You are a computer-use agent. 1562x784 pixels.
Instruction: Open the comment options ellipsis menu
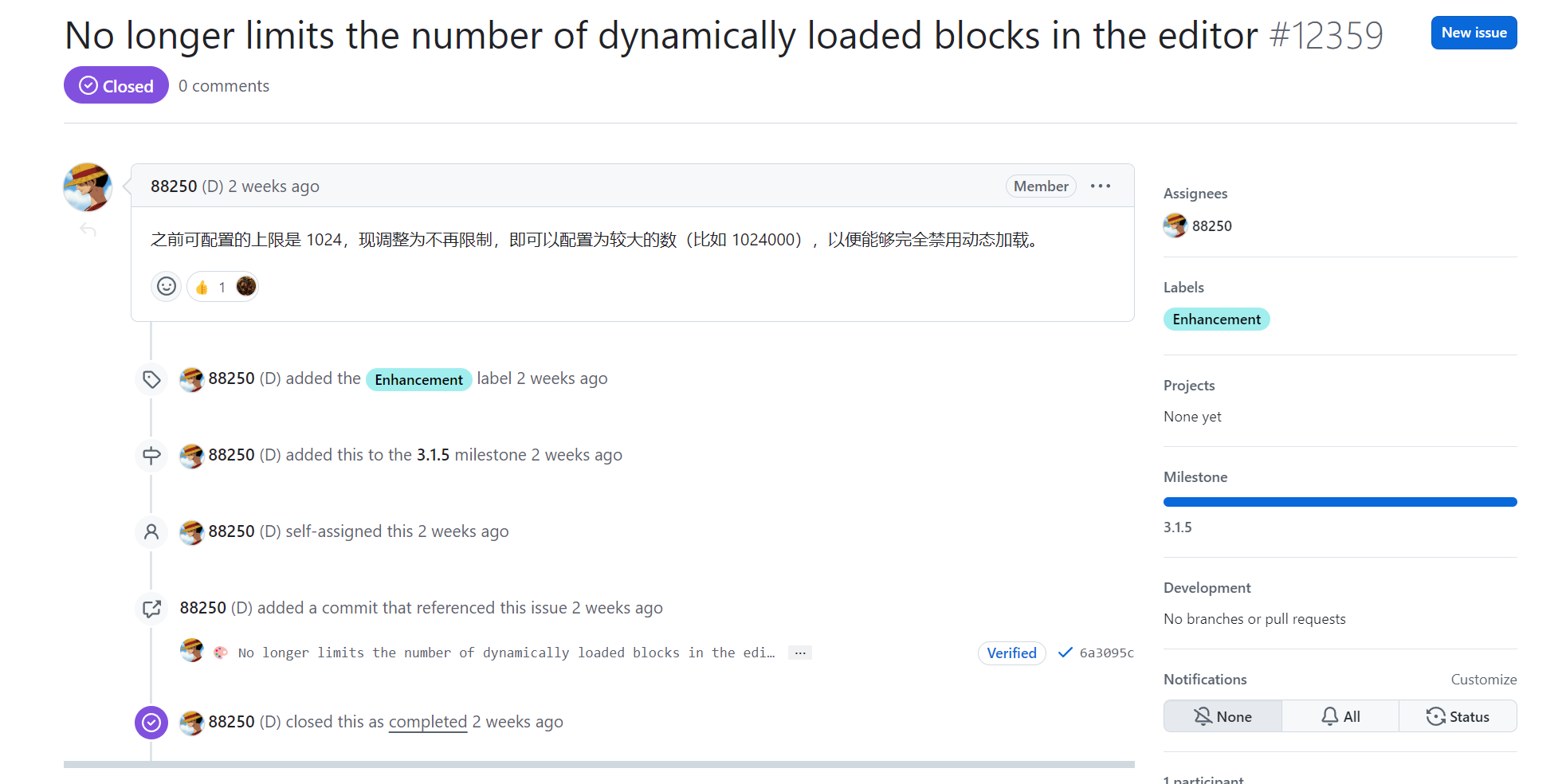coord(1101,186)
